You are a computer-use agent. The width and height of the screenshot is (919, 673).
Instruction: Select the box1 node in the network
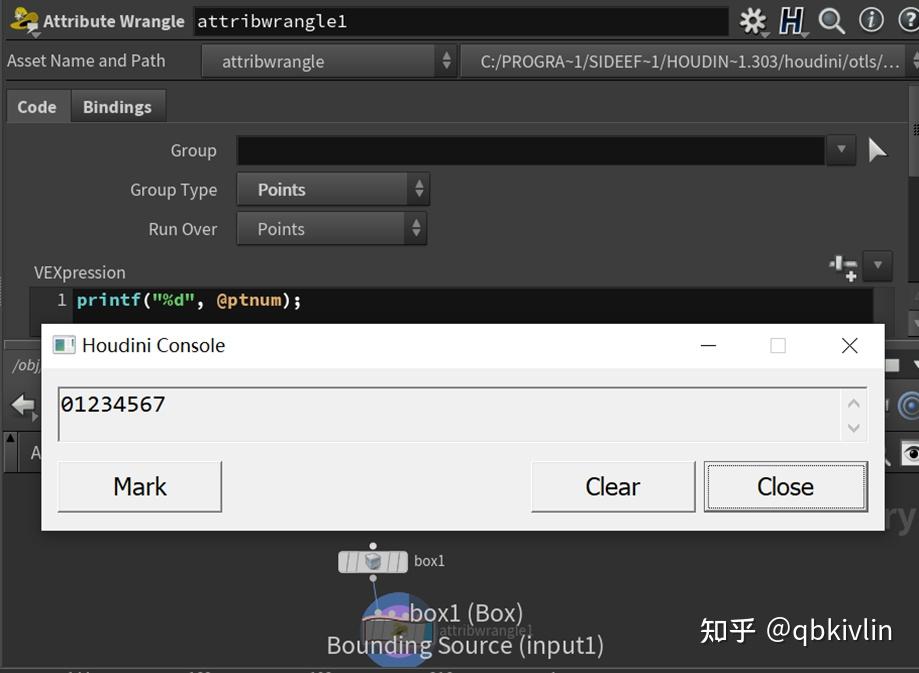pos(372,561)
